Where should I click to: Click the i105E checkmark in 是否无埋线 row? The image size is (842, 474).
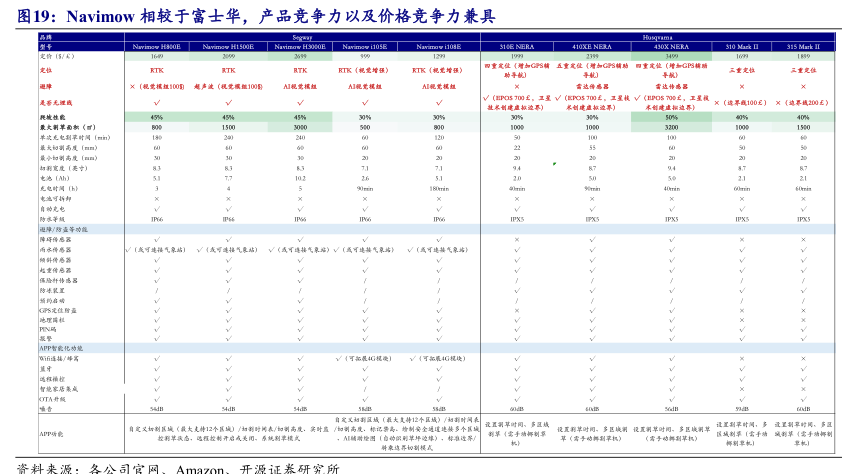pyautogui.click(x=365, y=102)
